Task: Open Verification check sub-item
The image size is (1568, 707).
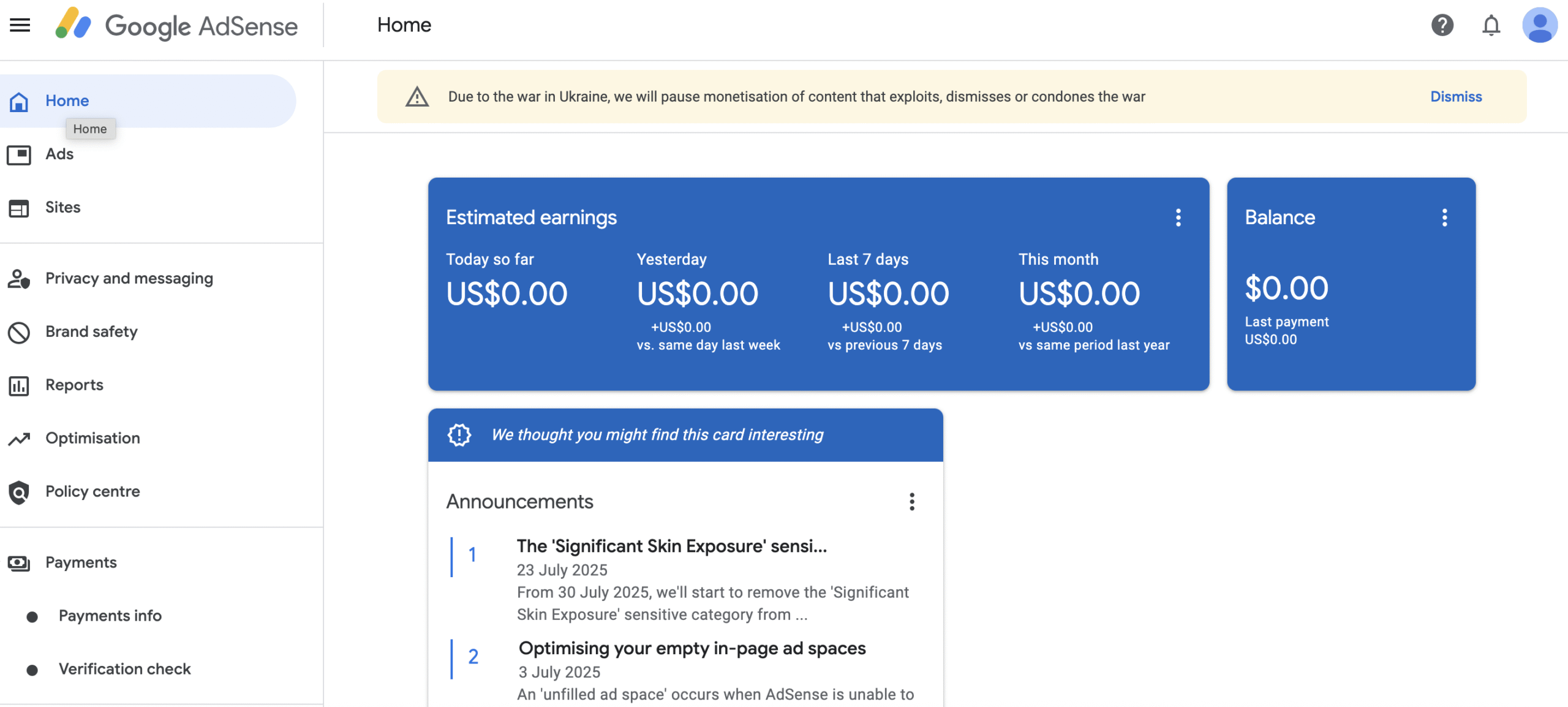Action: [124, 669]
